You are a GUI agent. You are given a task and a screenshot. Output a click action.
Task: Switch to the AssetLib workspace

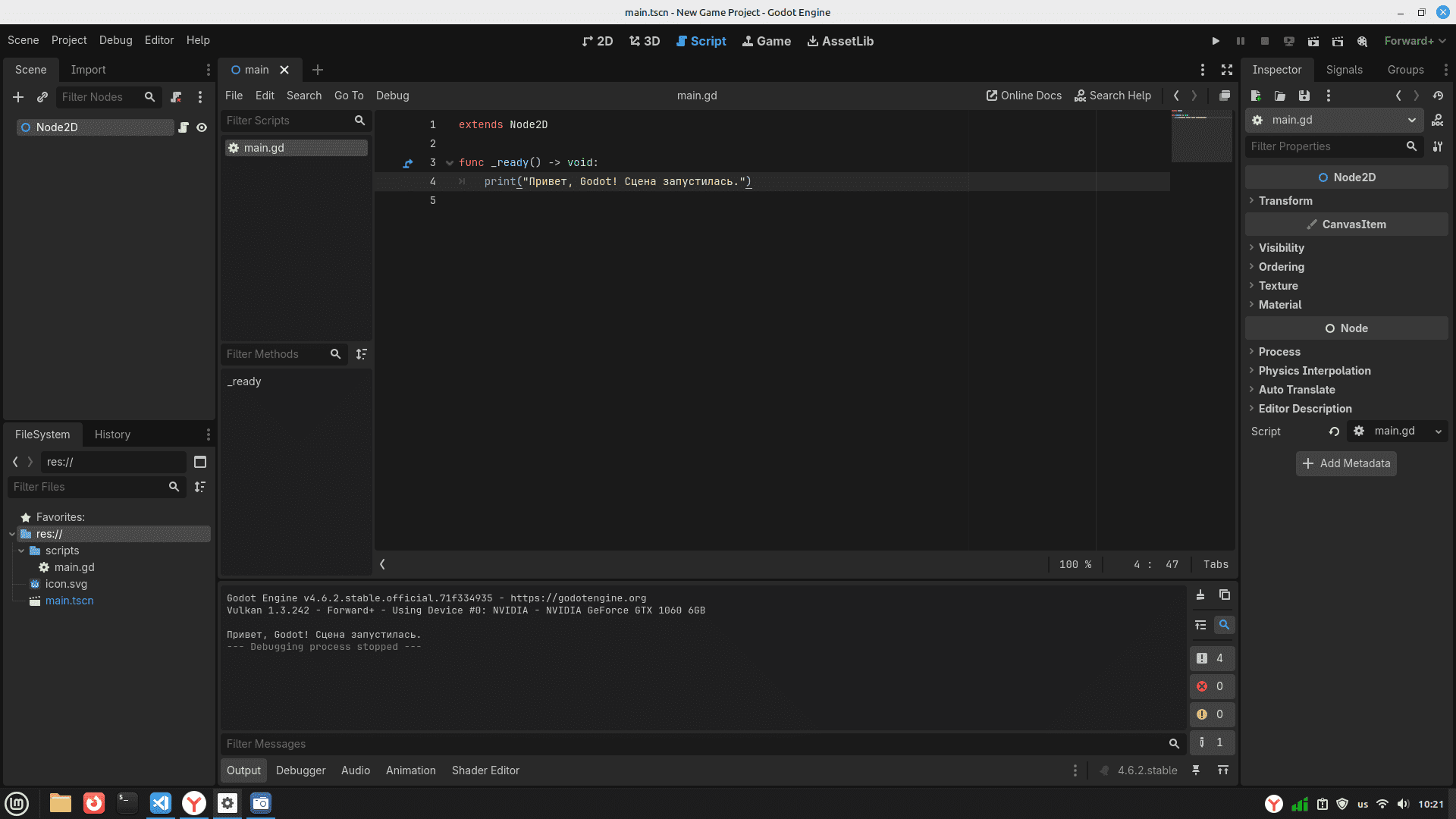click(x=840, y=41)
